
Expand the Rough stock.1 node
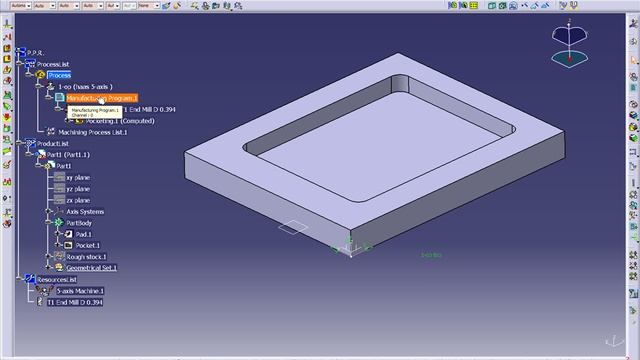click(48, 256)
